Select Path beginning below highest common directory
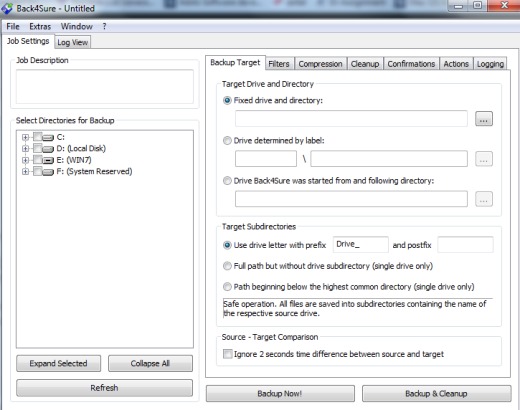The width and height of the screenshot is (520, 410). pyautogui.click(x=227, y=287)
